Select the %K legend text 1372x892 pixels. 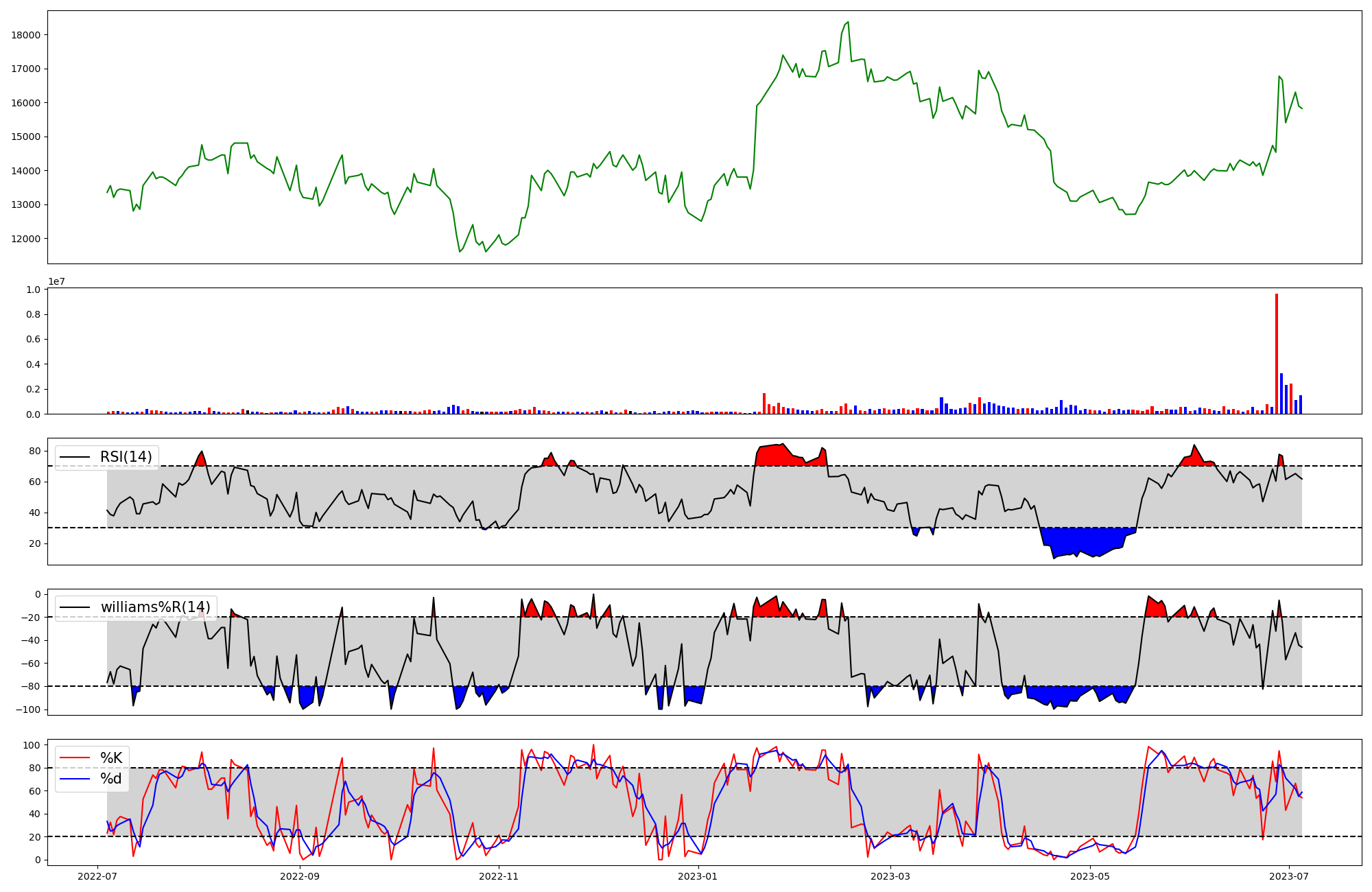(x=111, y=758)
